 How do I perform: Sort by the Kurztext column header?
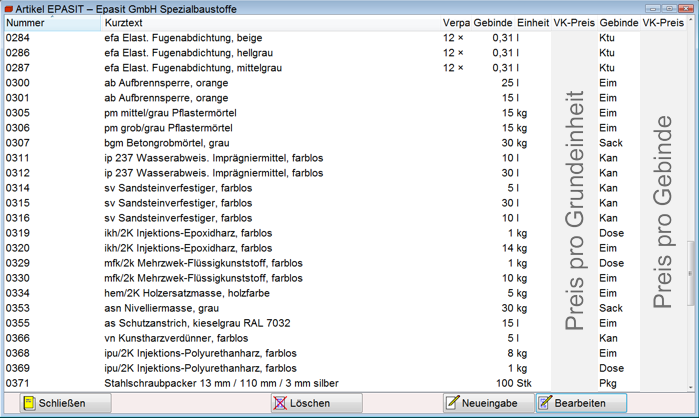tap(271, 23)
